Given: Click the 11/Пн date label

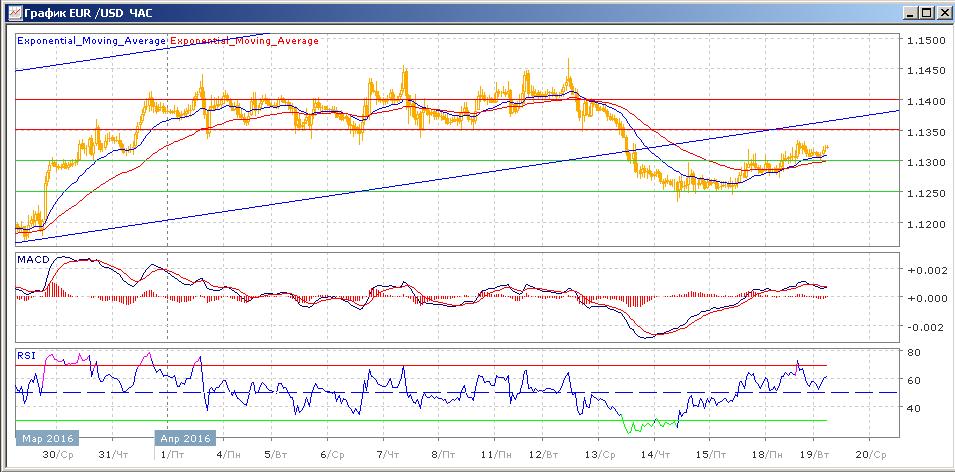Looking at the screenshot, I should (x=496, y=454).
